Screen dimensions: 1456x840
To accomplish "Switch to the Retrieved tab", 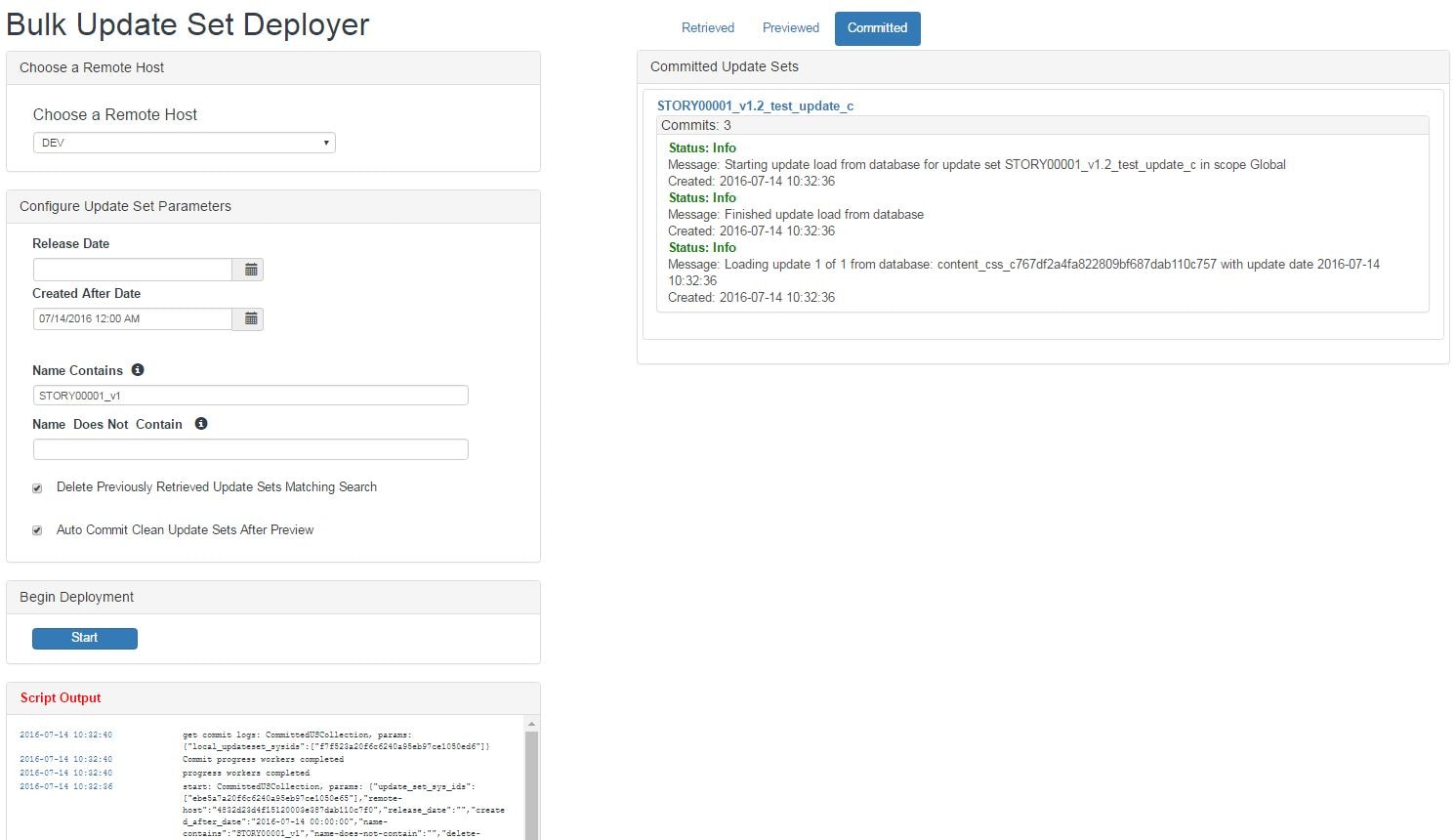I will click(x=707, y=27).
